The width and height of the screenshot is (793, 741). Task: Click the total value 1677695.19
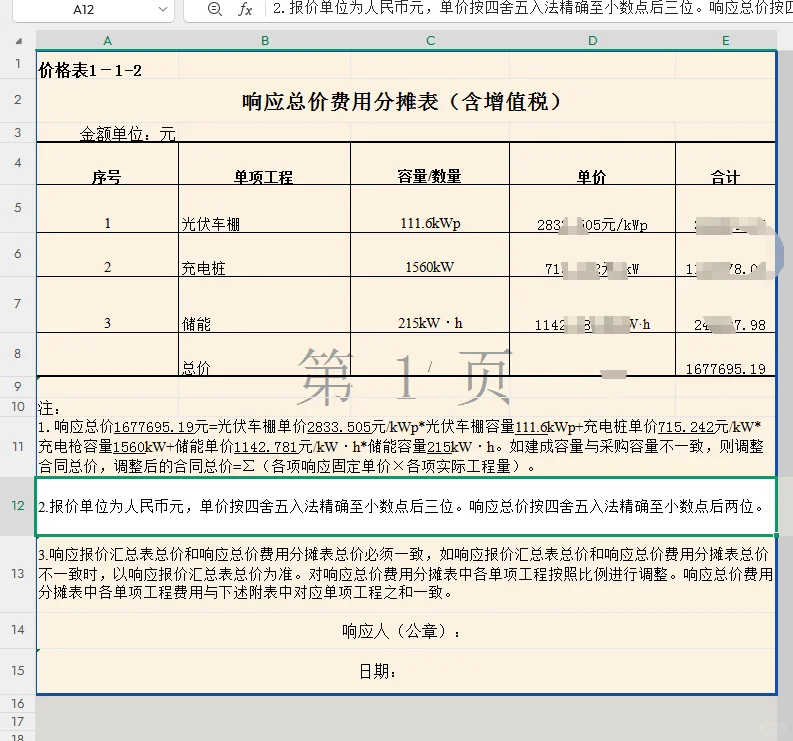(x=725, y=354)
